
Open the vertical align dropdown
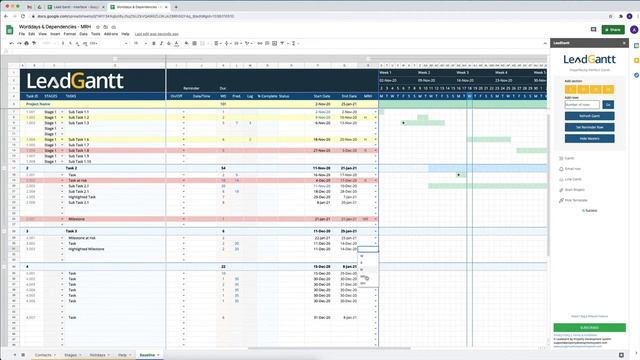click(x=227, y=43)
